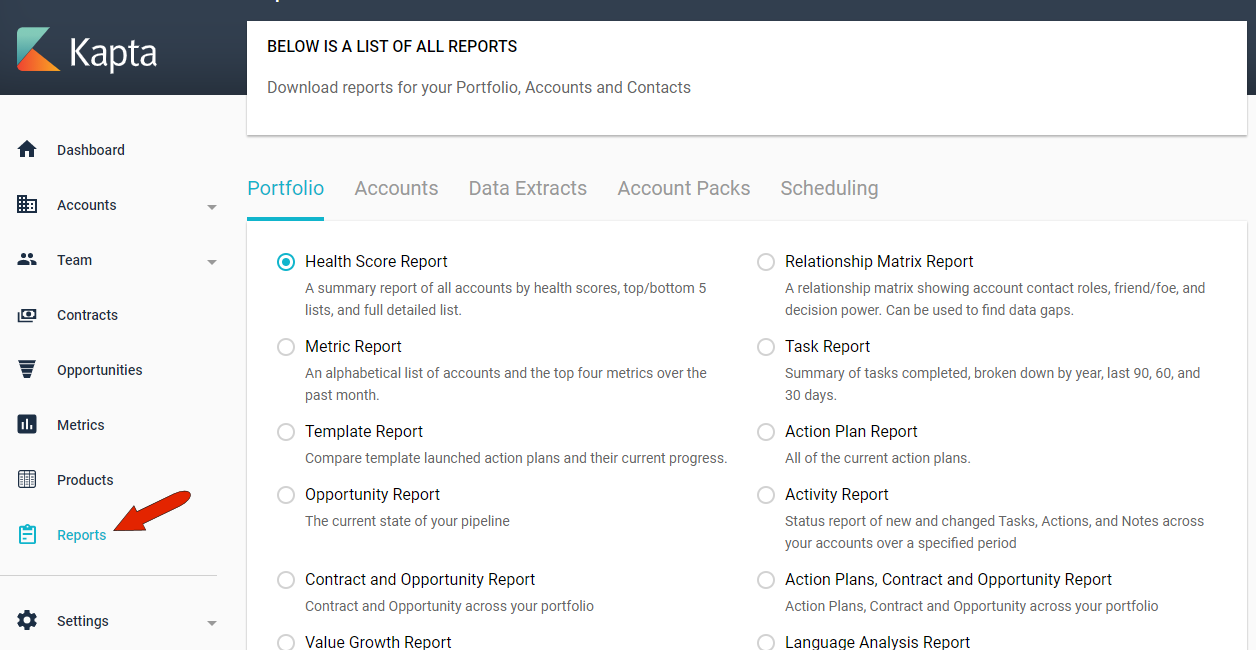This screenshot has height=650, width=1256.
Task: Select the Metric Report radio button
Action: [x=286, y=347]
